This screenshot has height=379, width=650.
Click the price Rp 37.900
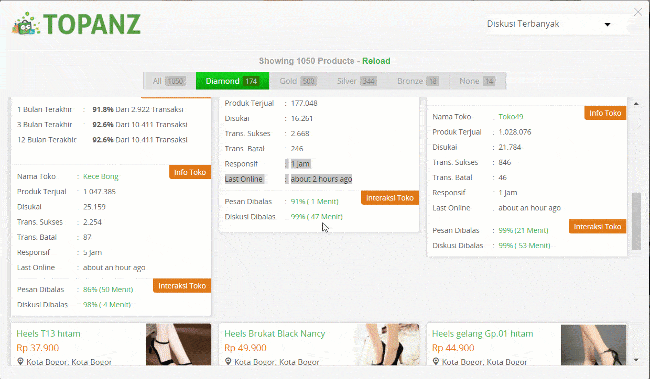tap(38, 347)
